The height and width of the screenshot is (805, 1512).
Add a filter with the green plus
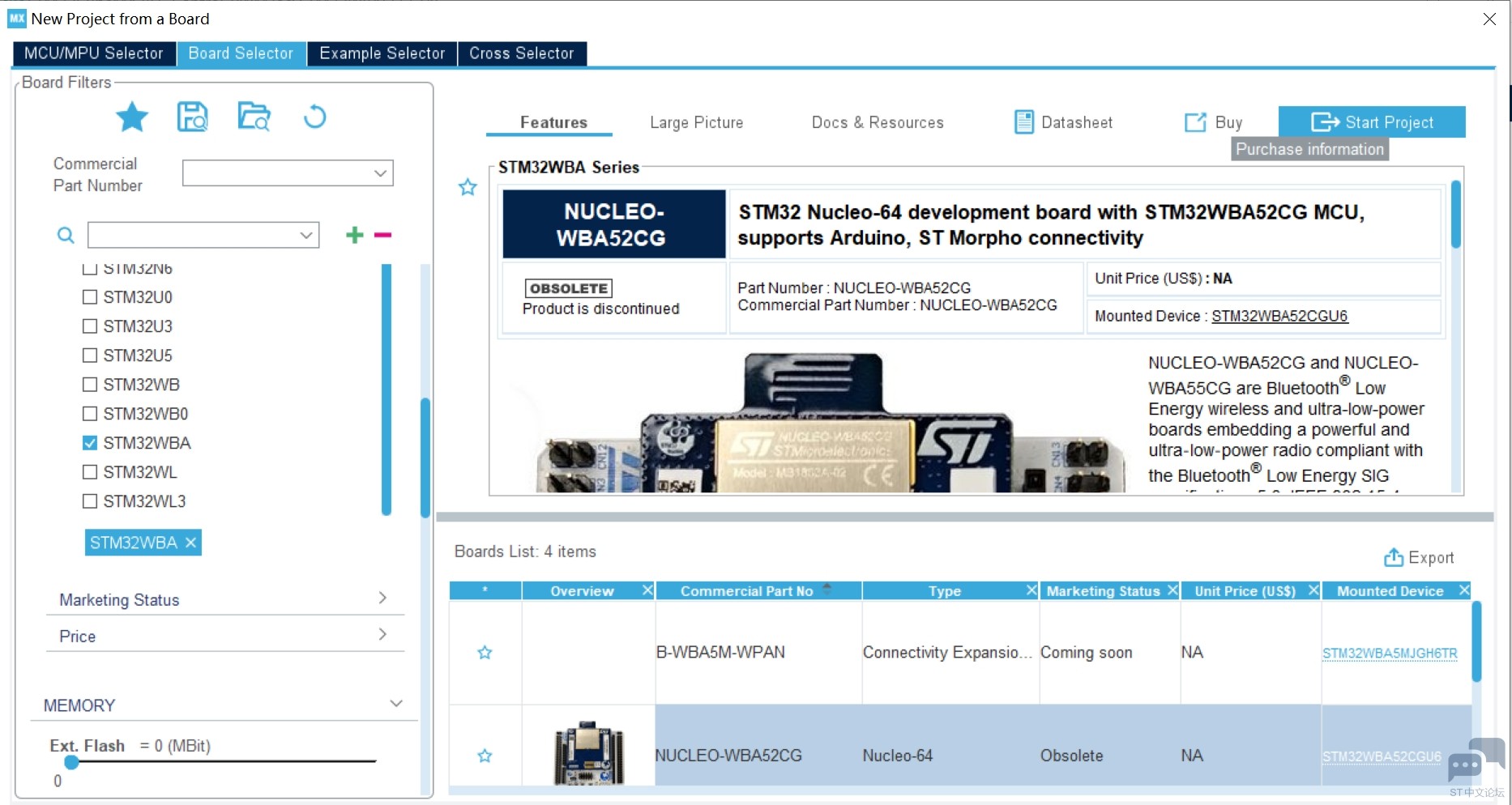pos(354,235)
